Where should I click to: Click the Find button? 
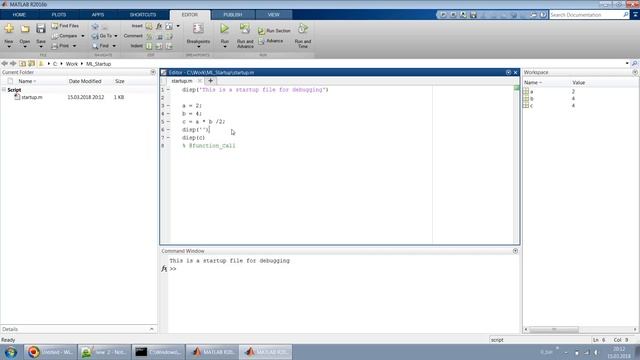pos(101,46)
